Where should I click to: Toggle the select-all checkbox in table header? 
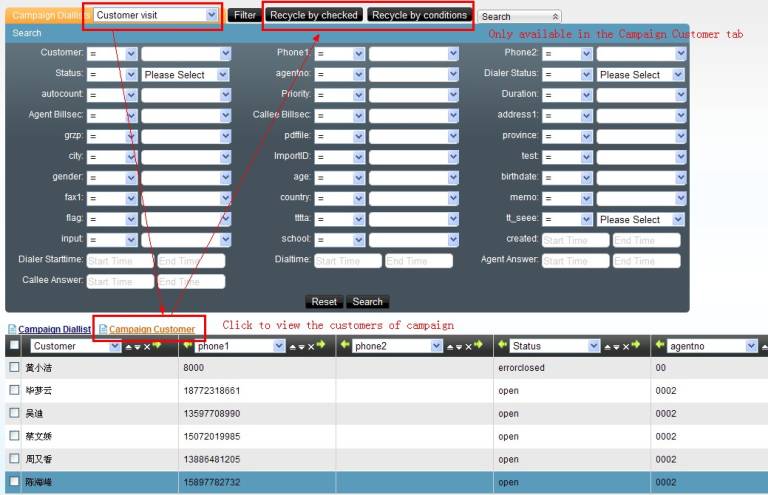(14, 346)
